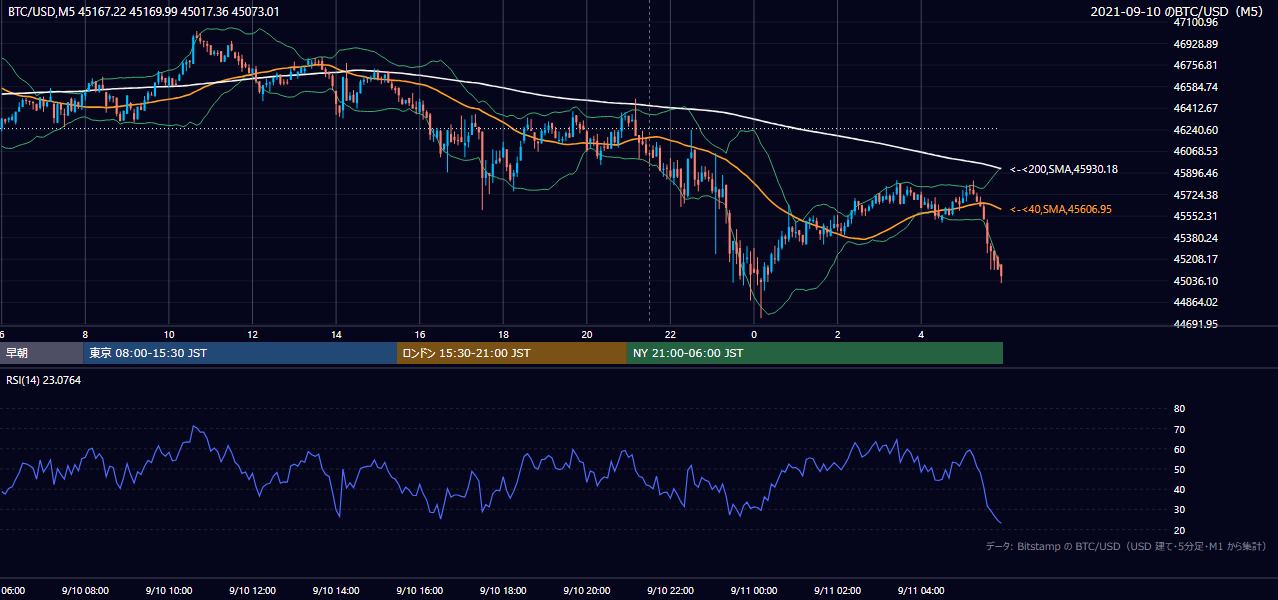This screenshot has width=1278, height=600.
Task: Click hour label 18 under price chart
Action: 503,334
